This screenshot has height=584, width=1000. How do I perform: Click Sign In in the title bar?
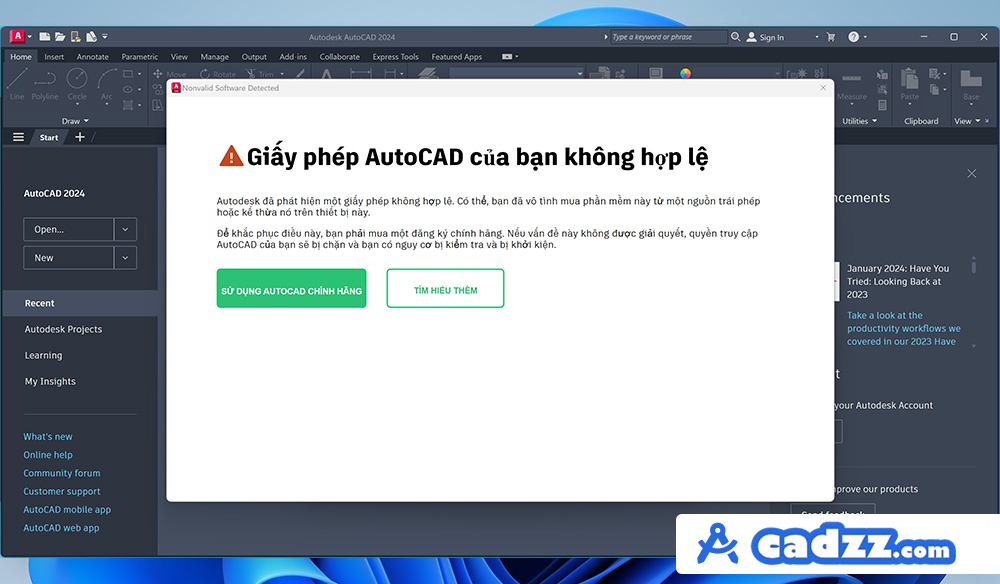coord(765,37)
